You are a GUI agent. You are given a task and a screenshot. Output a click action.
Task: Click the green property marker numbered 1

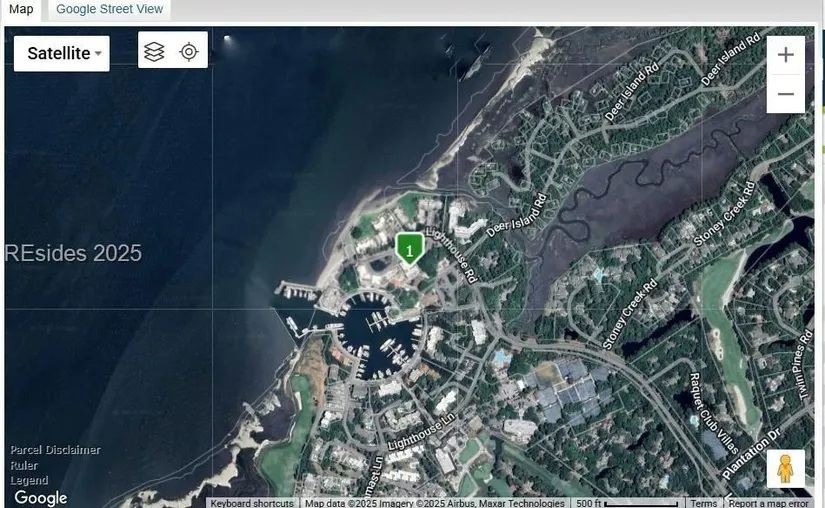[409, 249]
